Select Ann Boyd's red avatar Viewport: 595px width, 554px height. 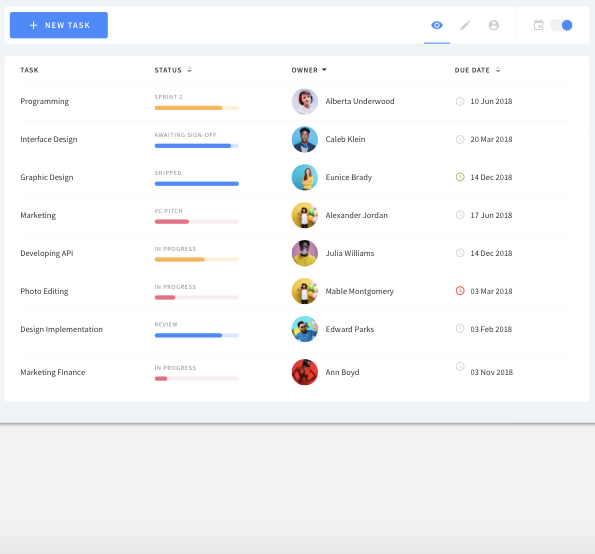point(304,372)
